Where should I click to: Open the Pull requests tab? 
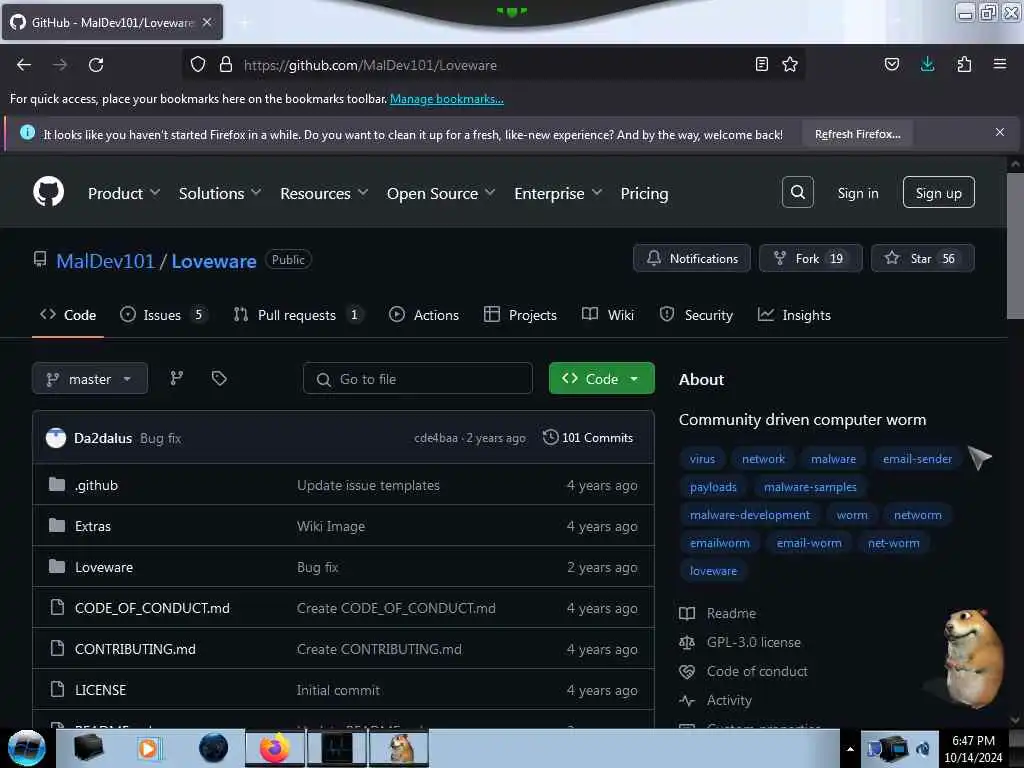(x=298, y=315)
